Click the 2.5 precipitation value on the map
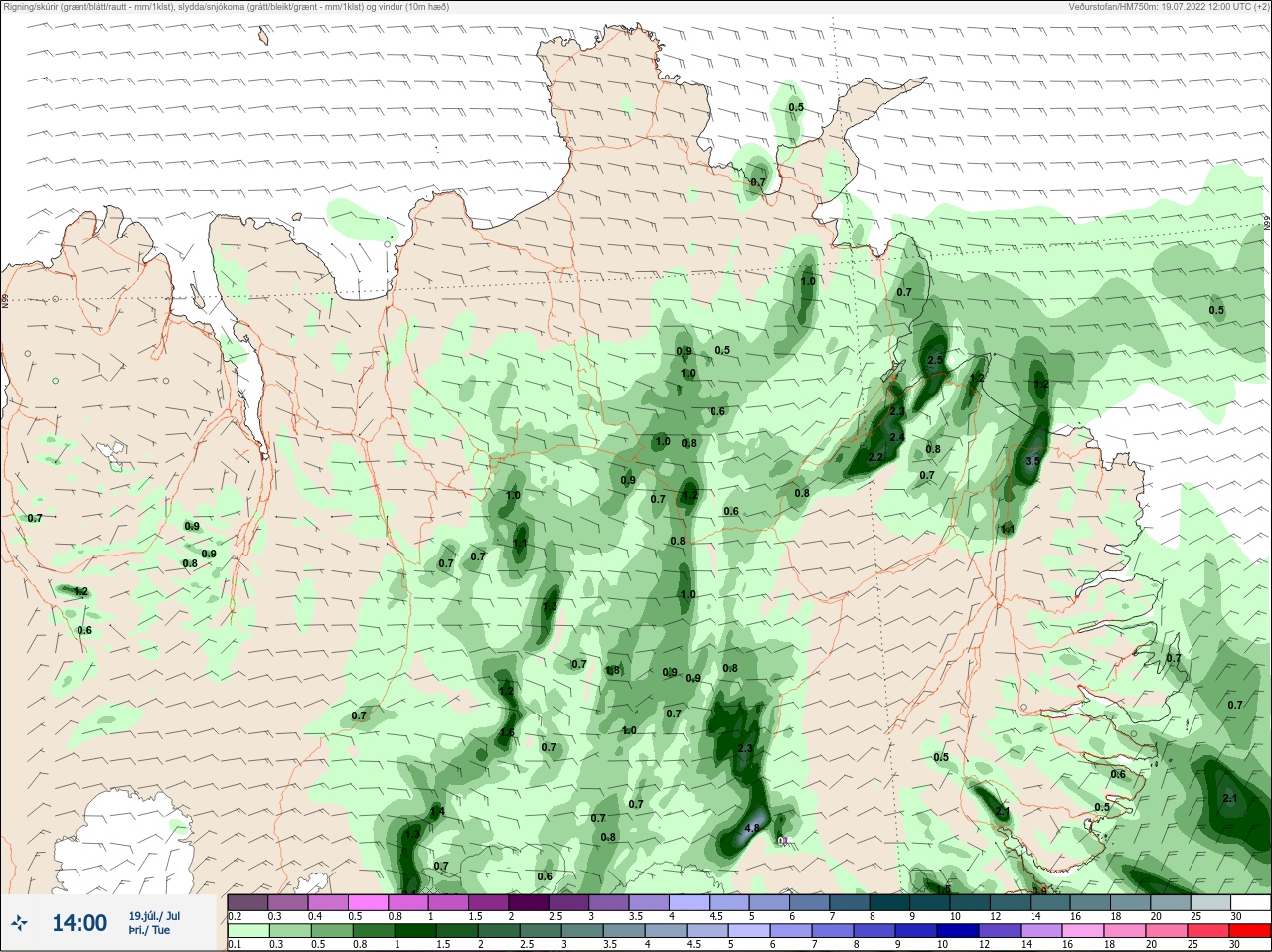Image resolution: width=1272 pixels, height=952 pixels. [935, 360]
